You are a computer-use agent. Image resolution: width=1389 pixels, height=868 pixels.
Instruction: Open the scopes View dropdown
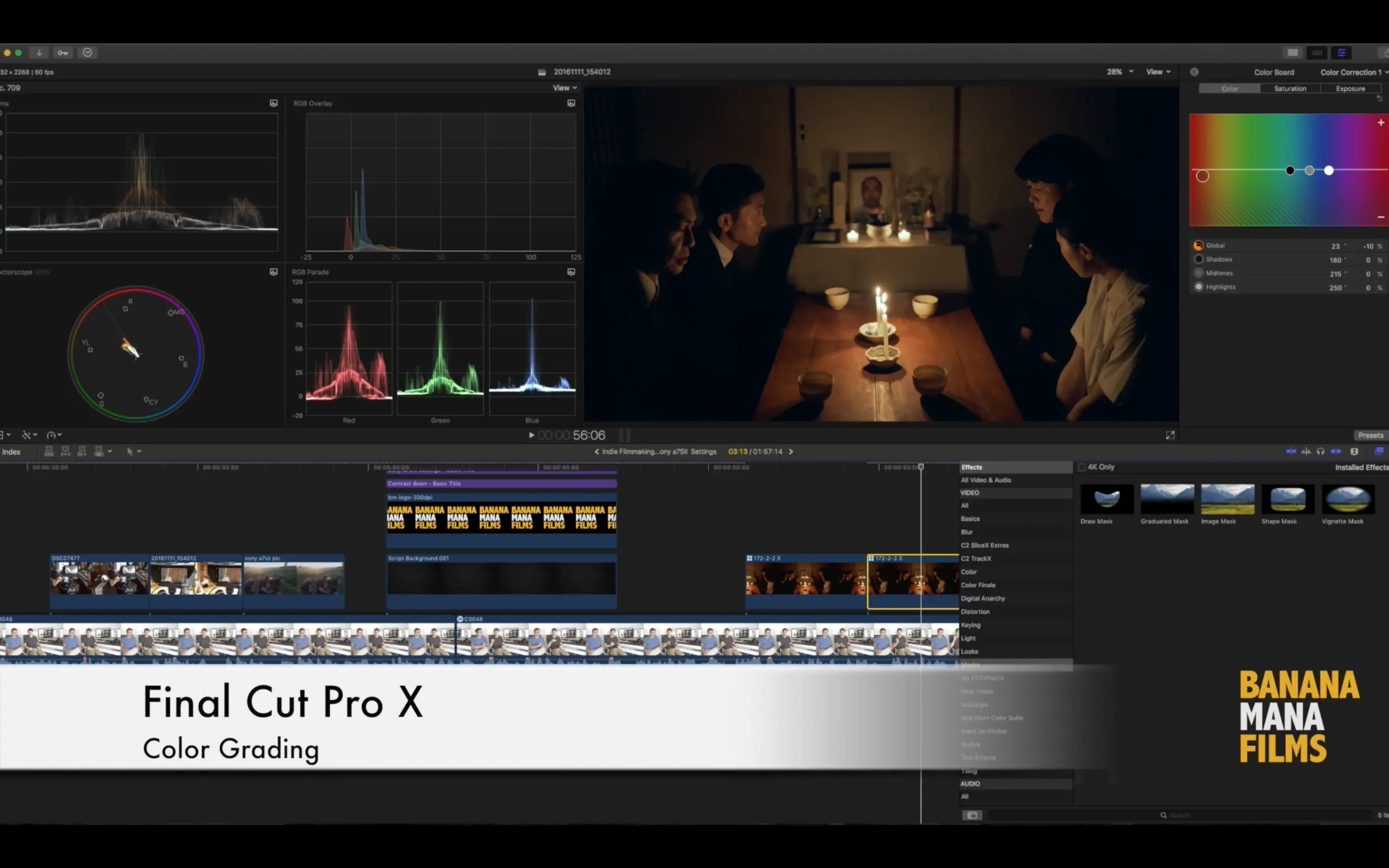point(565,88)
